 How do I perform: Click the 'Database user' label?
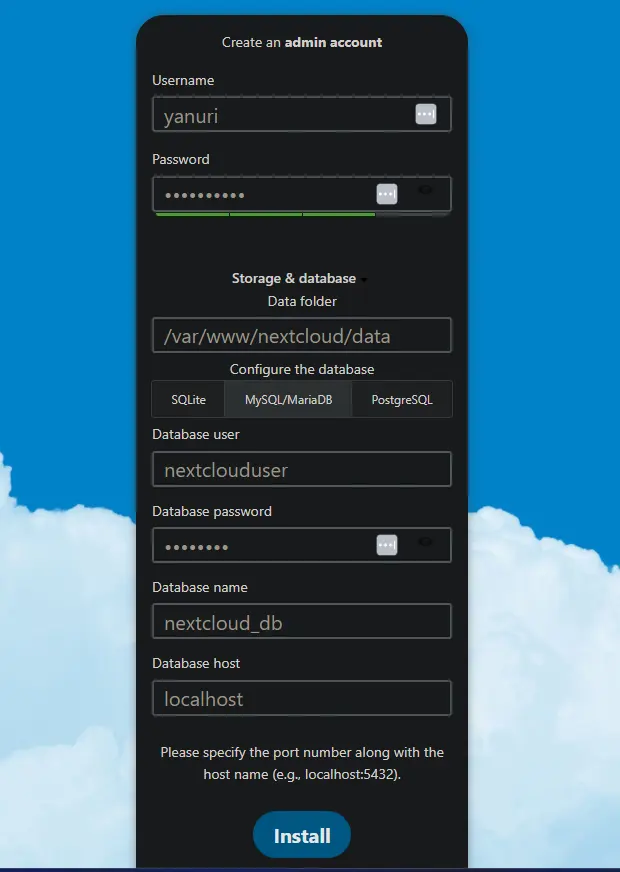point(196,435)
